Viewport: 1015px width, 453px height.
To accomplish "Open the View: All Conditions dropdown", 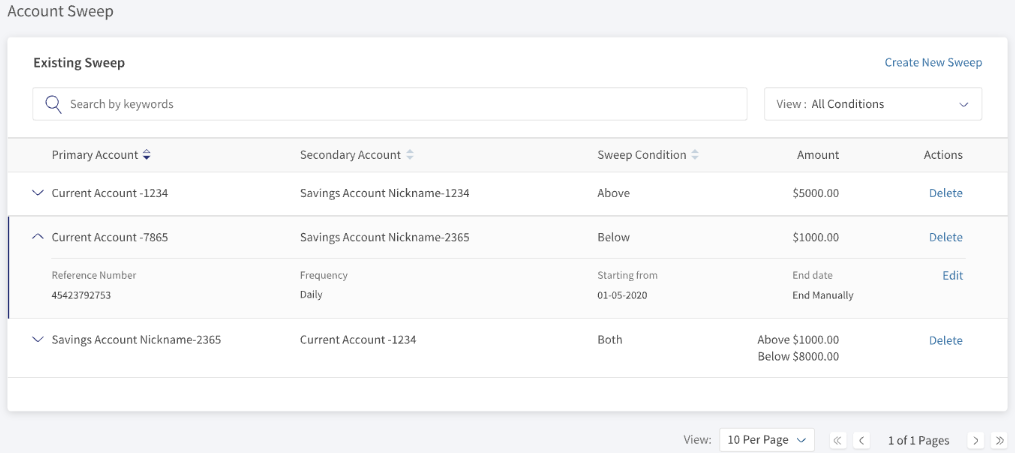I will click(873, 104).
